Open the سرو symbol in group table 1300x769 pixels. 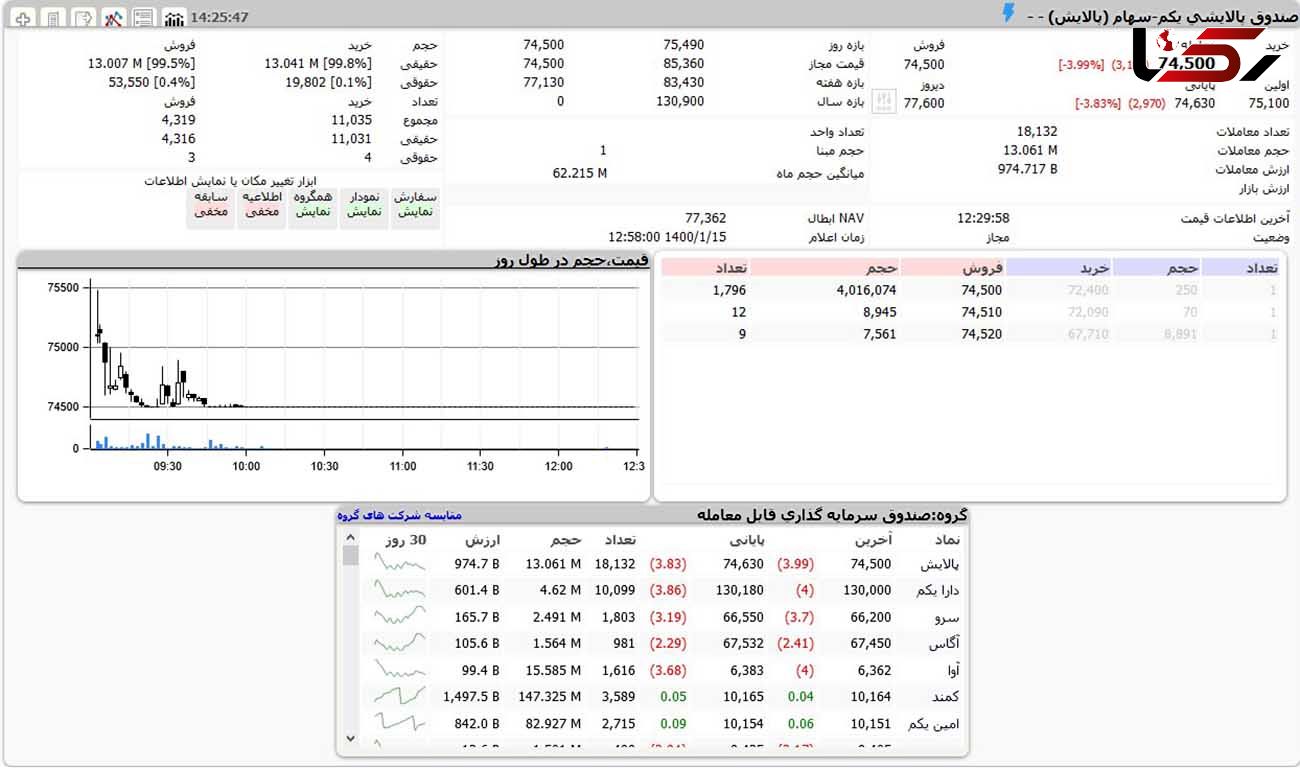point(947,617)
